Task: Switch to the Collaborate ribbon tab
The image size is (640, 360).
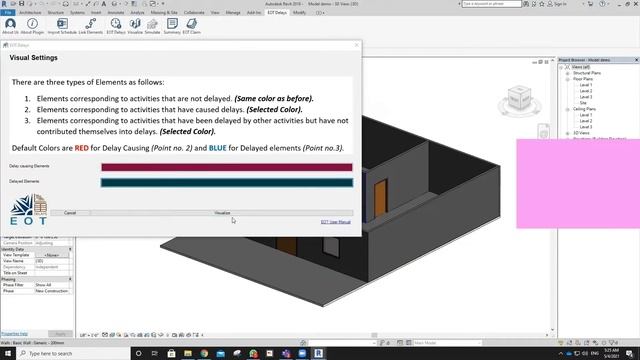Action: click(194, 13)
